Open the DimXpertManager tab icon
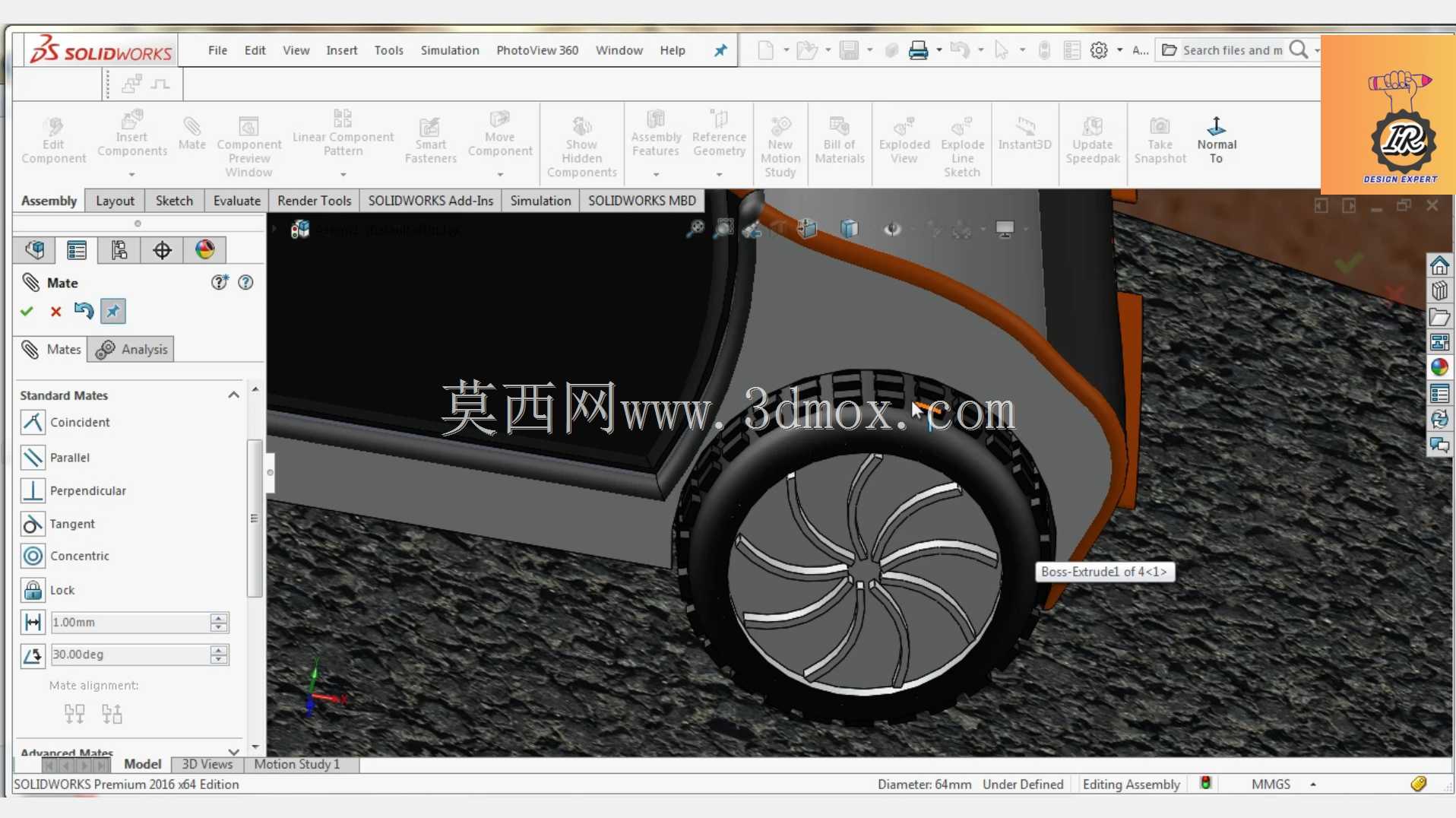This screenshot has width=1456, height=818. (162, 249)
